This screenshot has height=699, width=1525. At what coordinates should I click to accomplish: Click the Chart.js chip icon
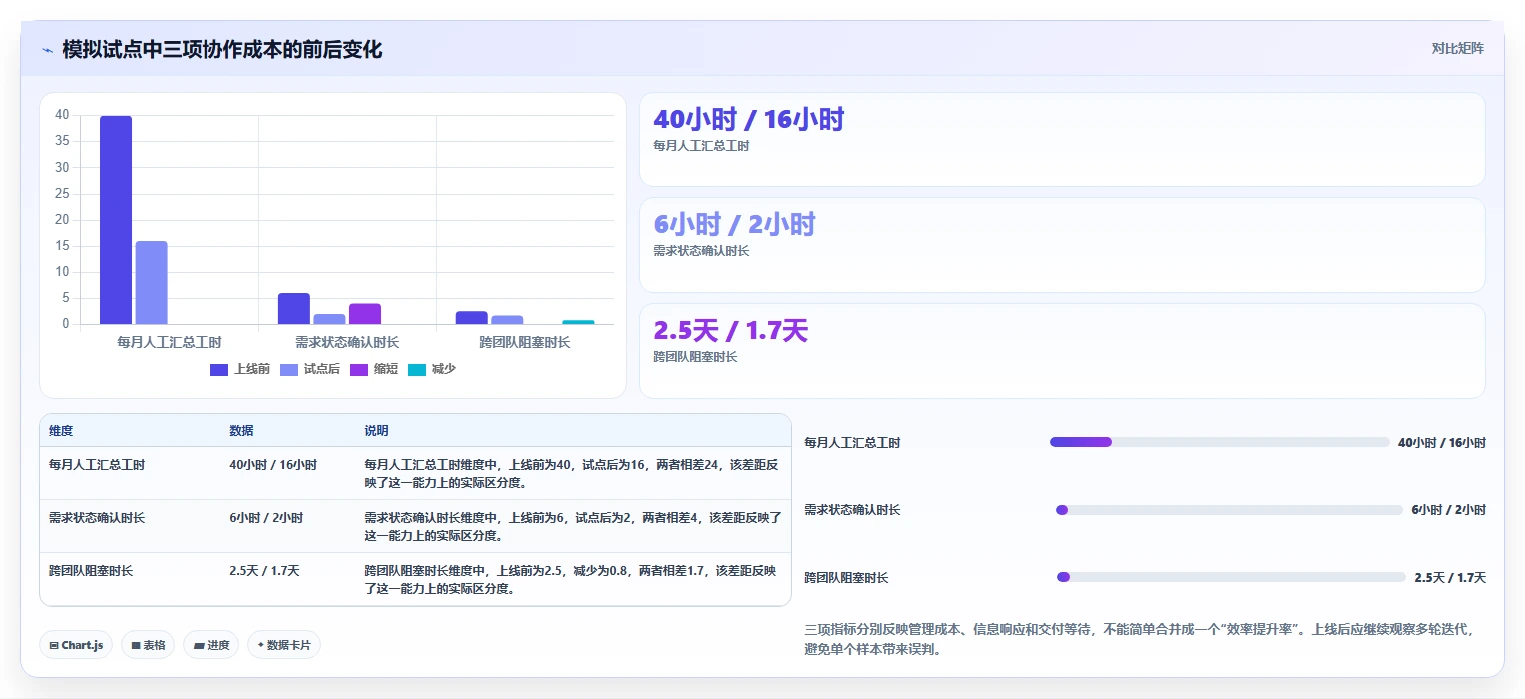click(x=54, y=646)
